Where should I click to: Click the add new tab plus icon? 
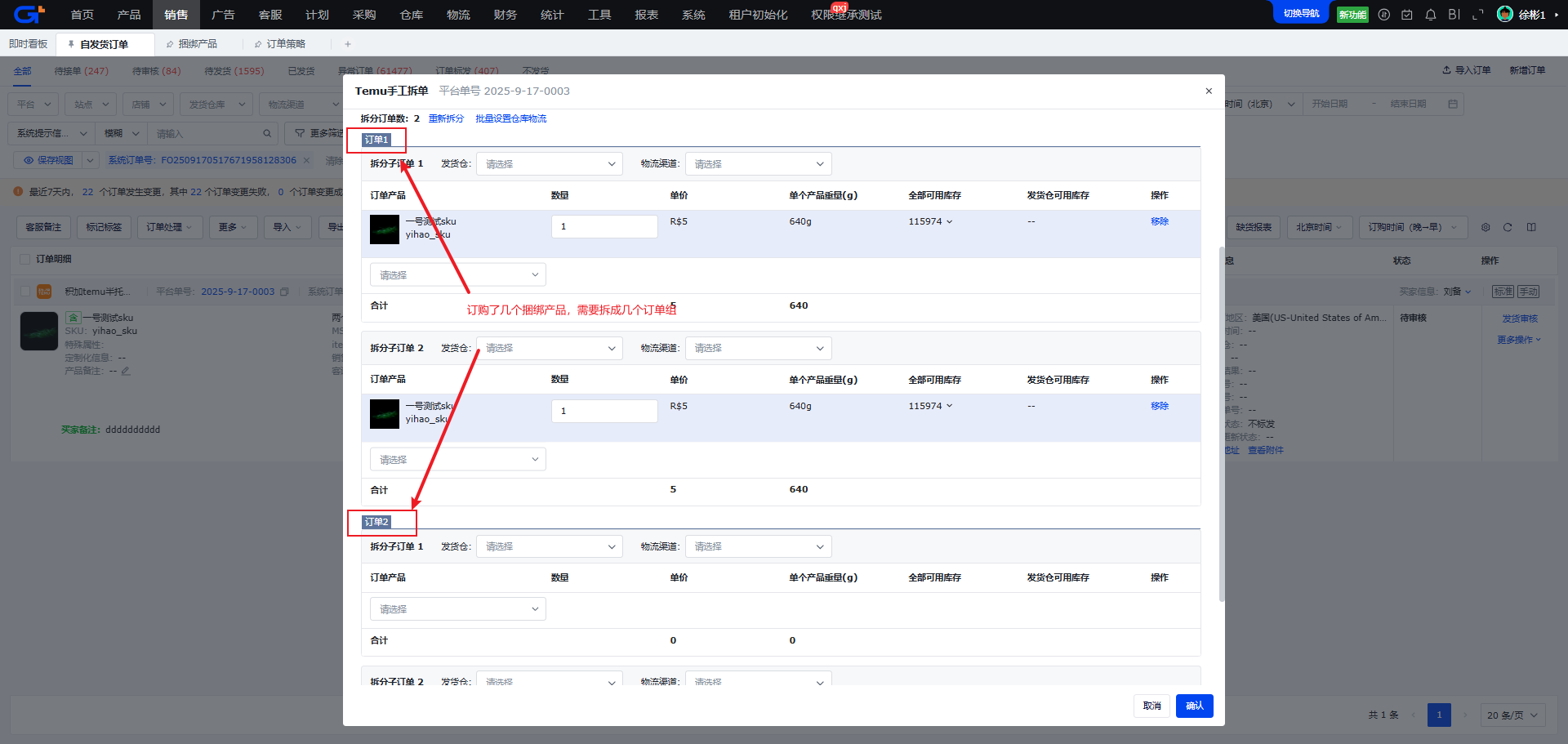click(x=348, y=44)
